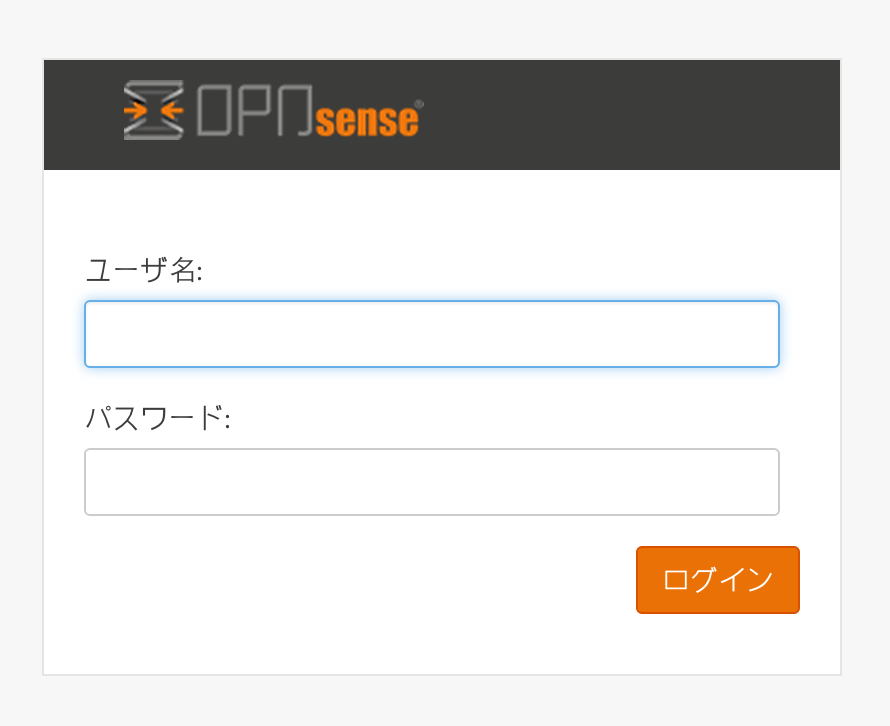Viewport: 890px width, 726px height.
Task: Click the letter "P" in OPN logo
Action: 255,110
